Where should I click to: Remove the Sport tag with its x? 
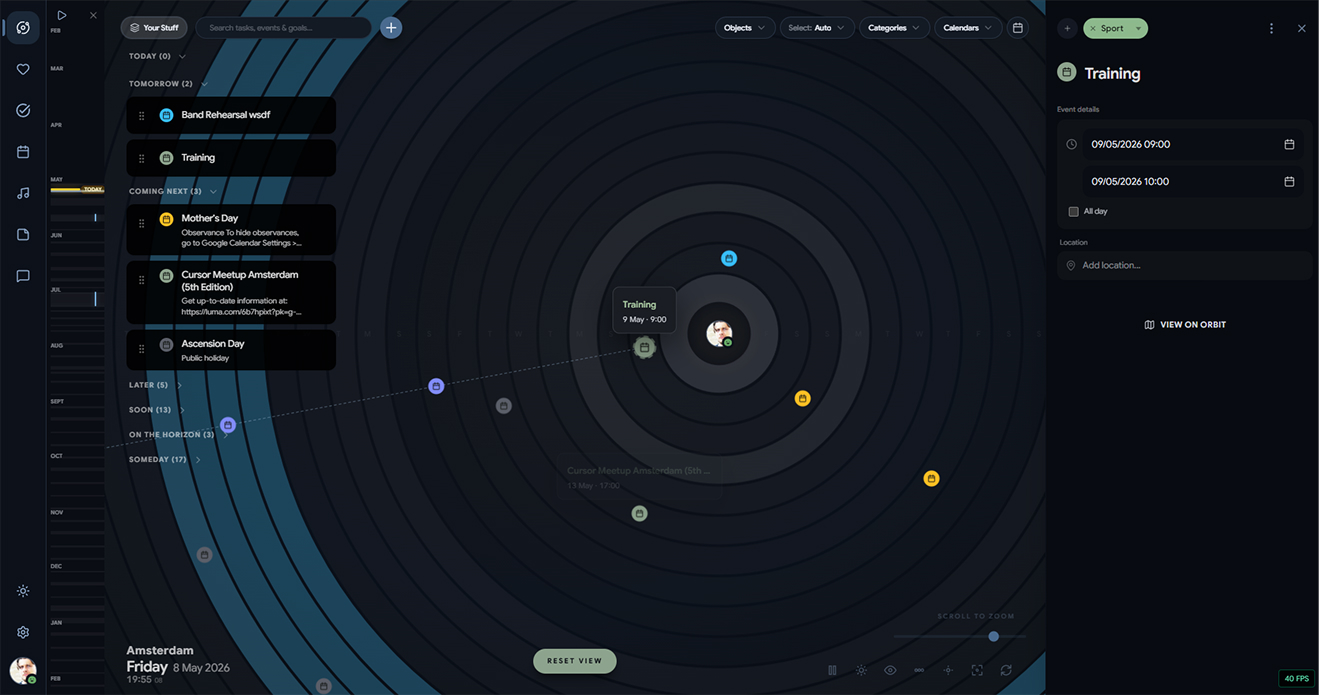coord(1093,29)
